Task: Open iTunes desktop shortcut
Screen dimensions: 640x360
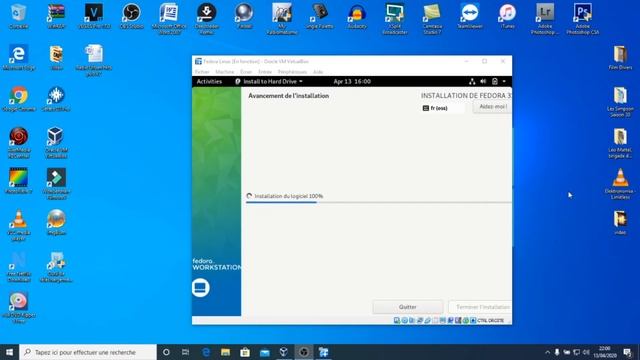Action: tap(507, 16)
